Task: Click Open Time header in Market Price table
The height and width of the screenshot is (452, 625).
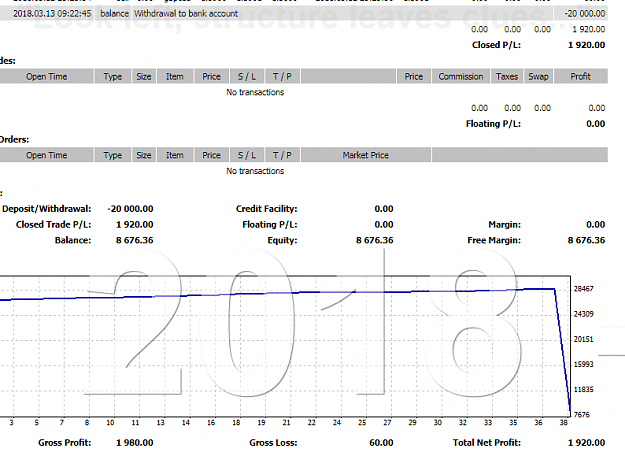Action: tap(46, 155)
